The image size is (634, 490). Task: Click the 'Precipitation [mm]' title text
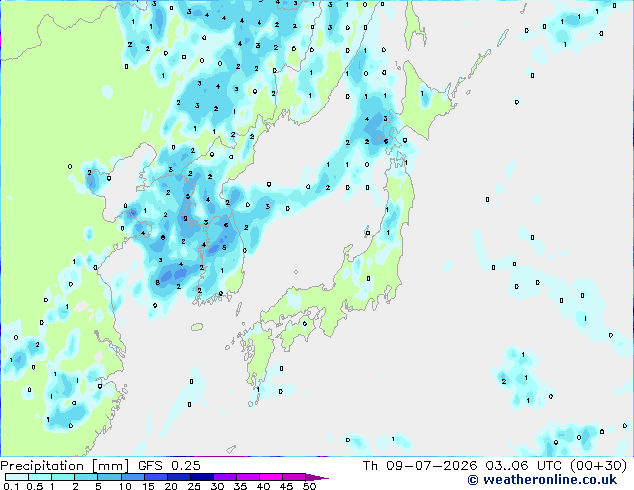pos(64,466)
